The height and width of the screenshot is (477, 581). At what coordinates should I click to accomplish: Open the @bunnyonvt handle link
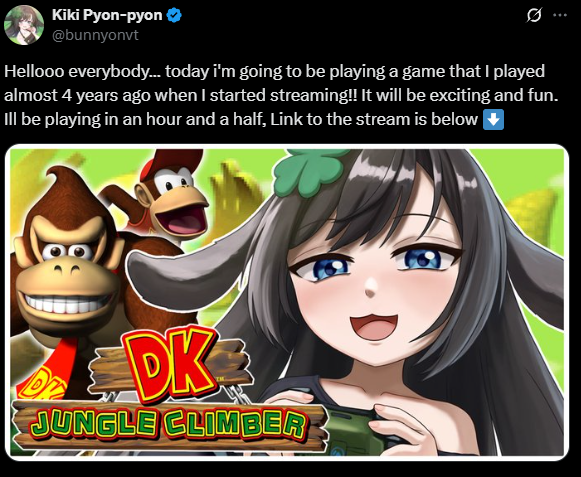click(95, 35)
